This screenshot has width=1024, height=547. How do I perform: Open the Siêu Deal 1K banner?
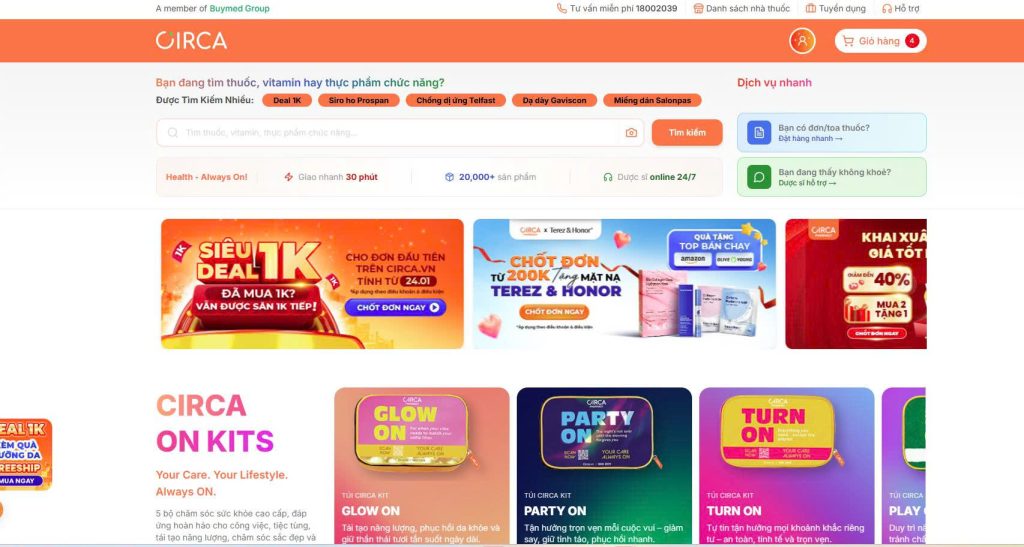coord(312,284)
